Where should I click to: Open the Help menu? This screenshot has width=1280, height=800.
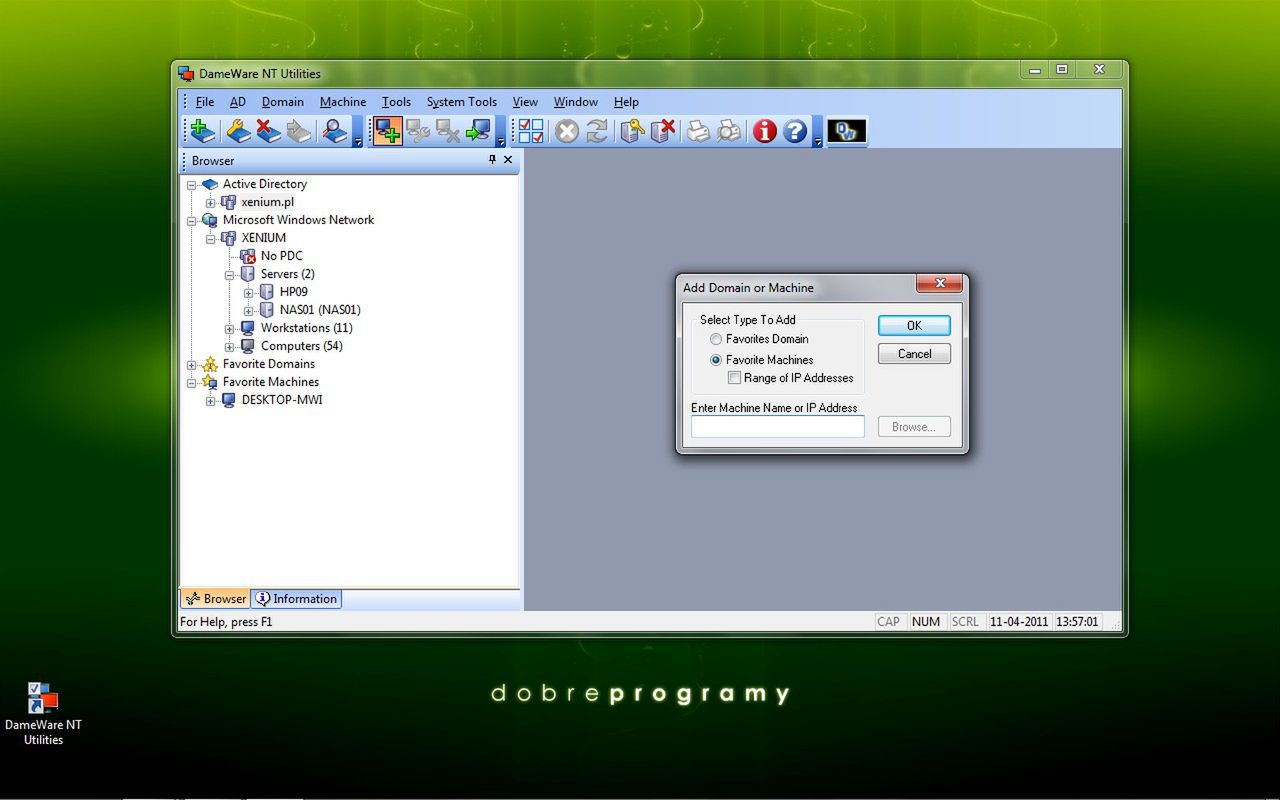click(x=626, y=102)
